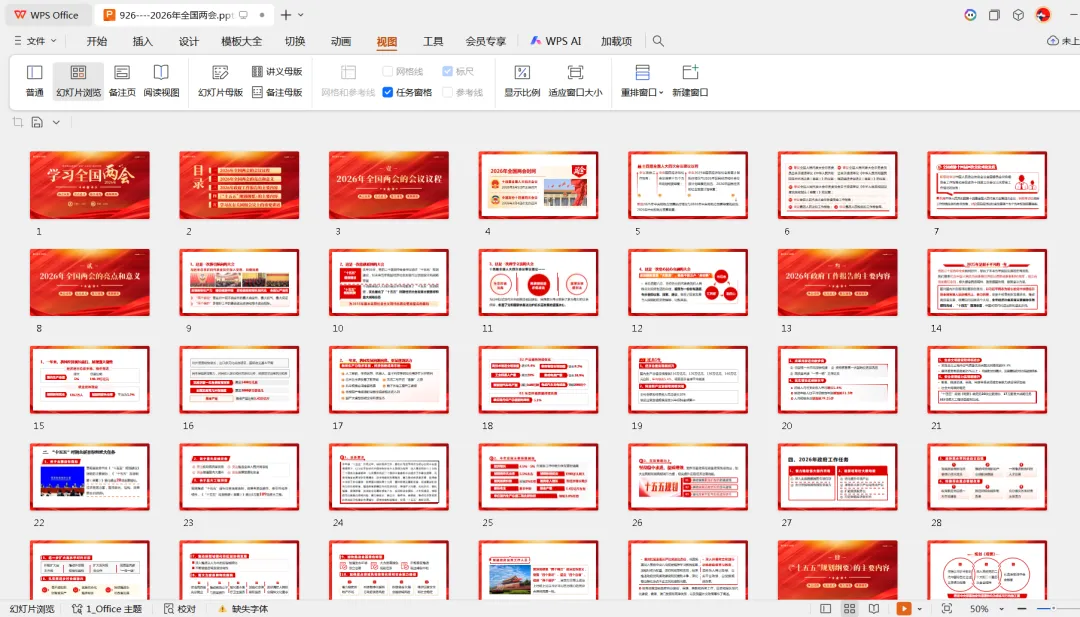Click the cloud upload status icon
The width and height of the screenshot is (1080, 617).
point(1052,41)
